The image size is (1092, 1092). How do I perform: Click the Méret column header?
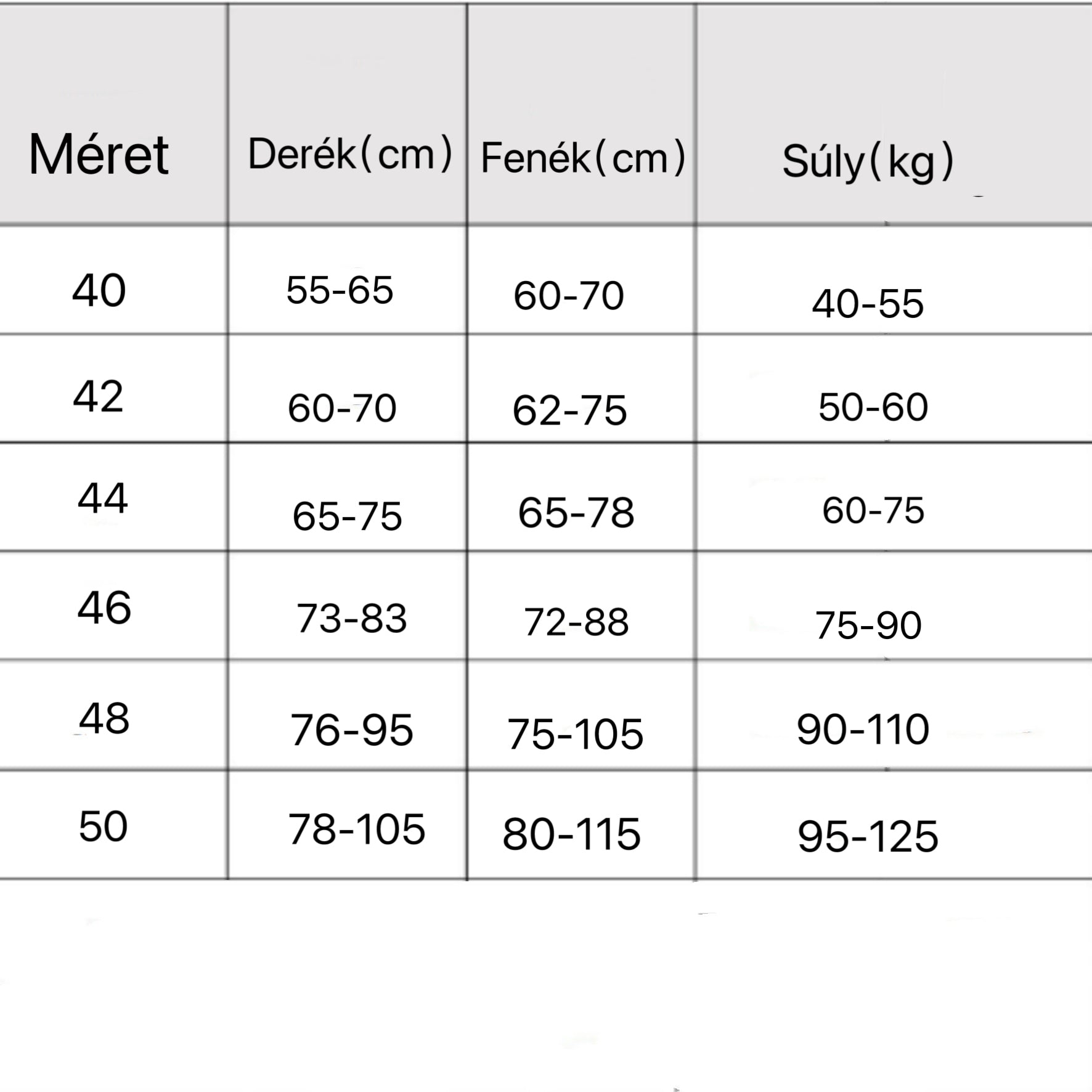[x=99, y=155]
